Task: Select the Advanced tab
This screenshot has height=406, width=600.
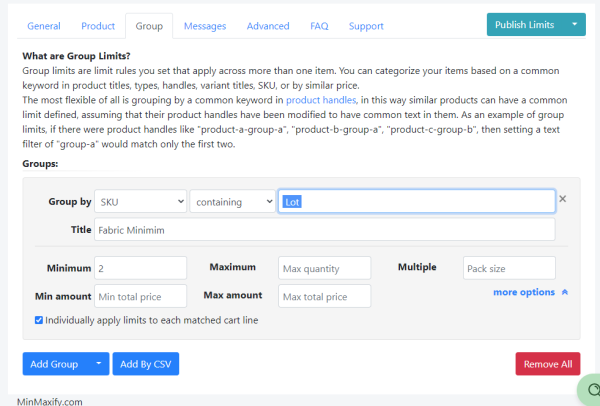Action: coord(268,26)
